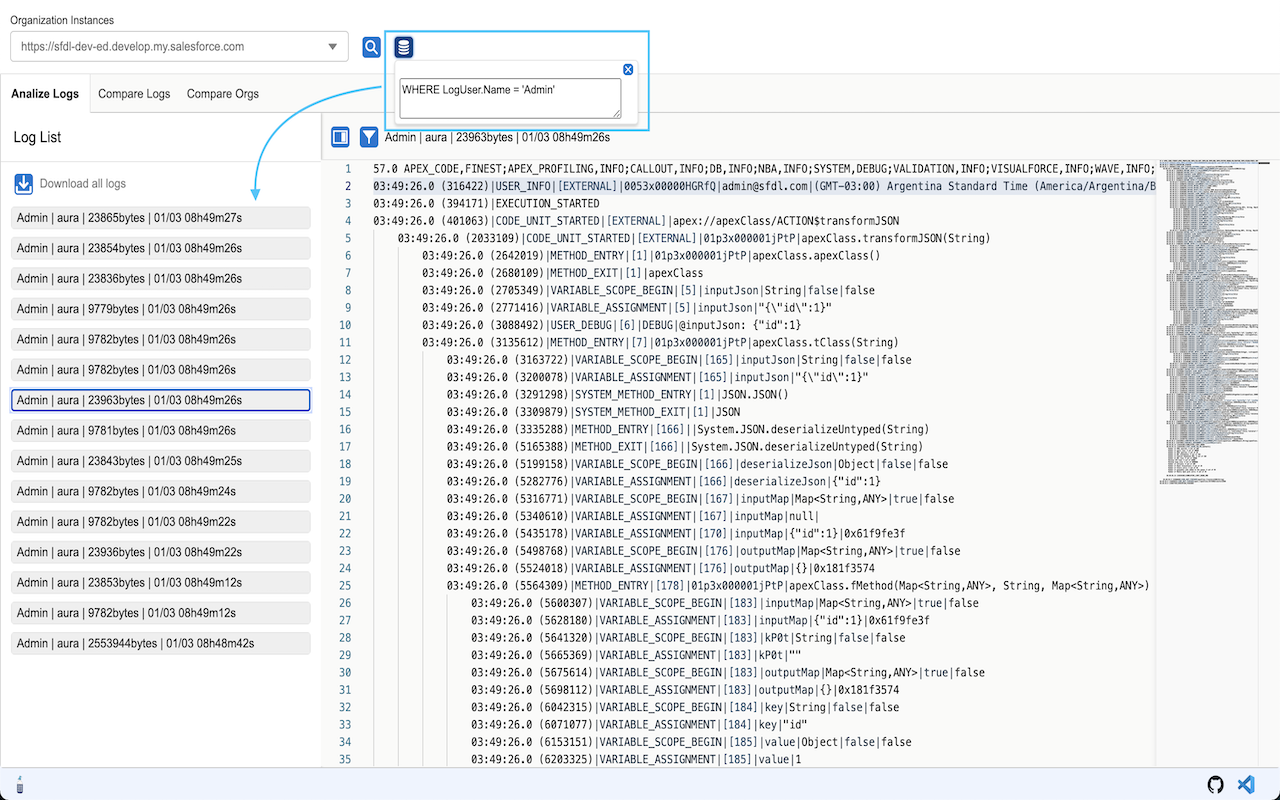Switch to the Compare Logs tab
The image size is (1280, 800).
click(x=134, y=94)
